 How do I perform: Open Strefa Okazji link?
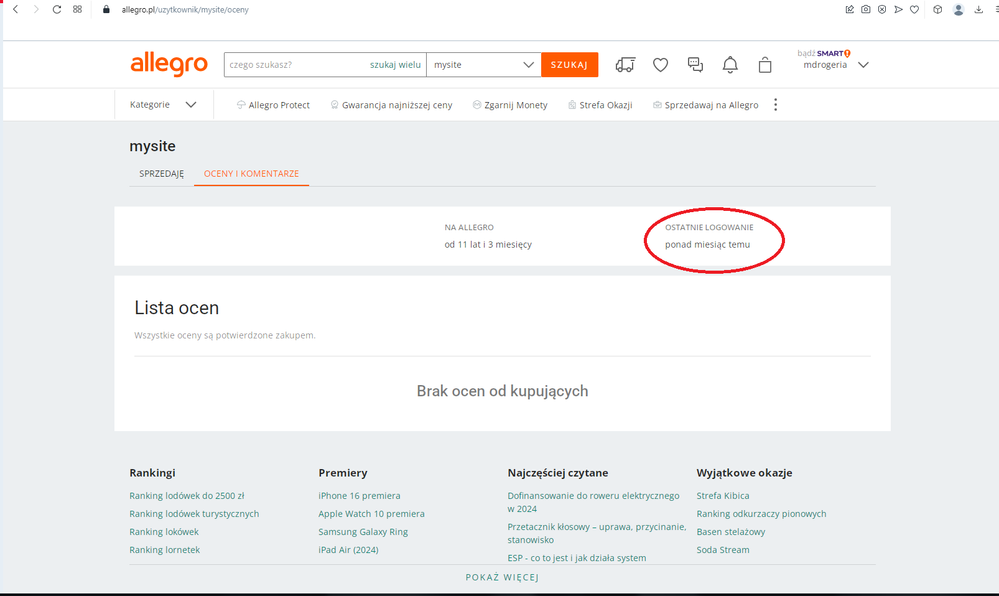point(600,105)
